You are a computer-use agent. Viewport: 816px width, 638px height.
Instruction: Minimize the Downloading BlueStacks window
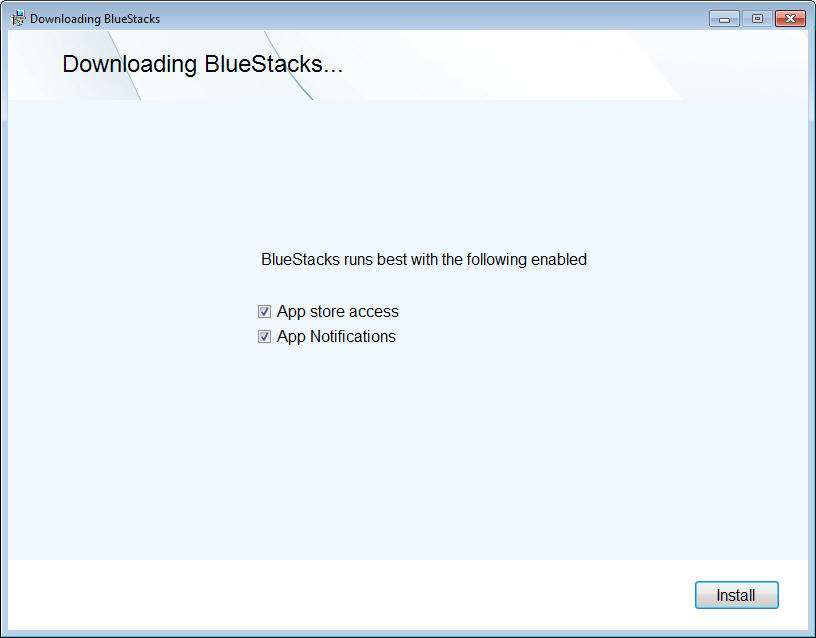click(x=724, y=19)
